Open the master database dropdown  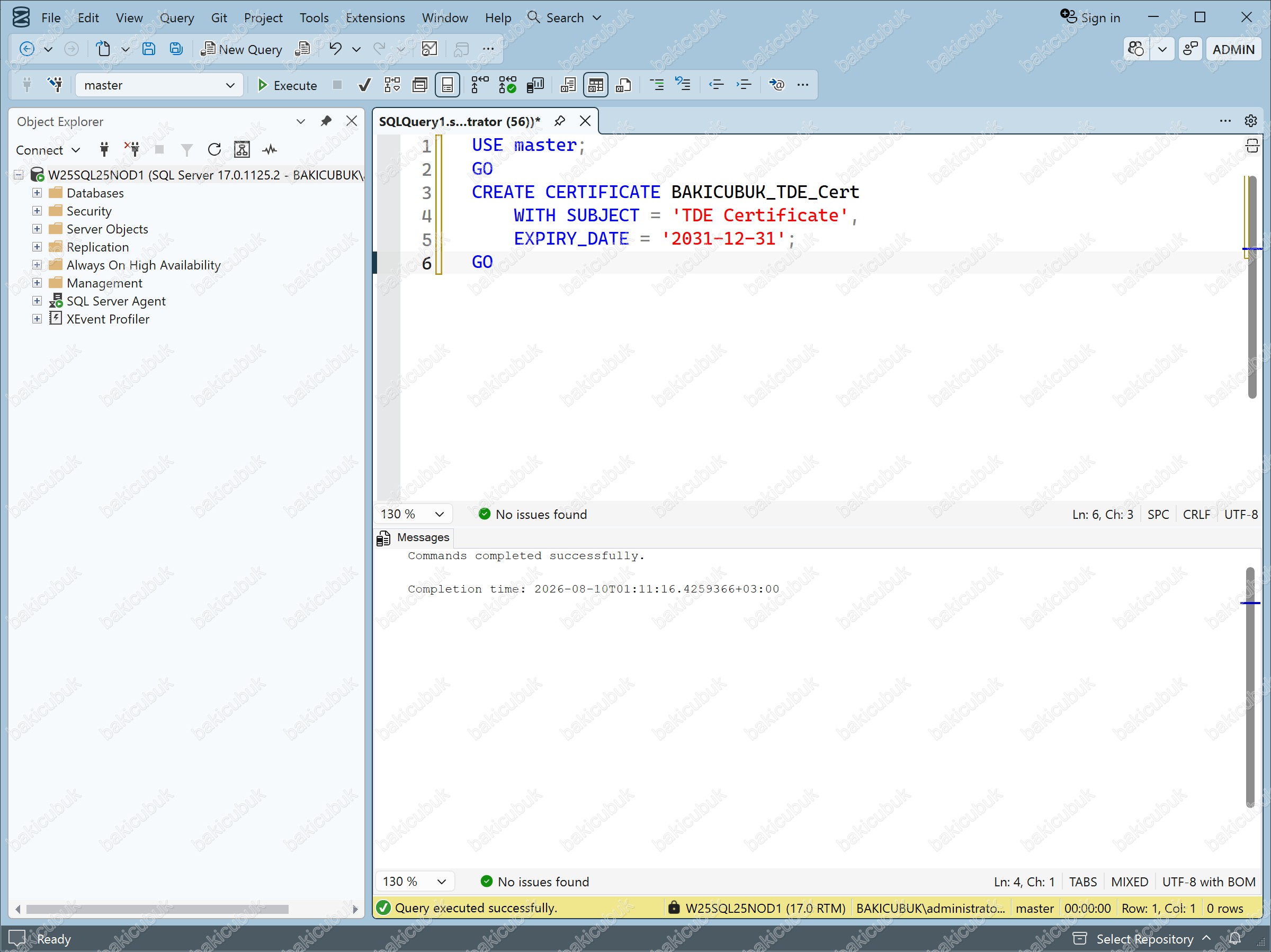point(230,85)
